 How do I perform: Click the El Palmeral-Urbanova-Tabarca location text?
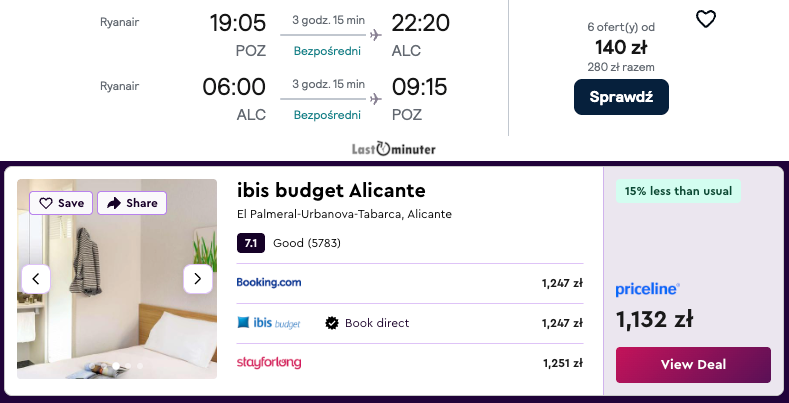coord(344,214)
